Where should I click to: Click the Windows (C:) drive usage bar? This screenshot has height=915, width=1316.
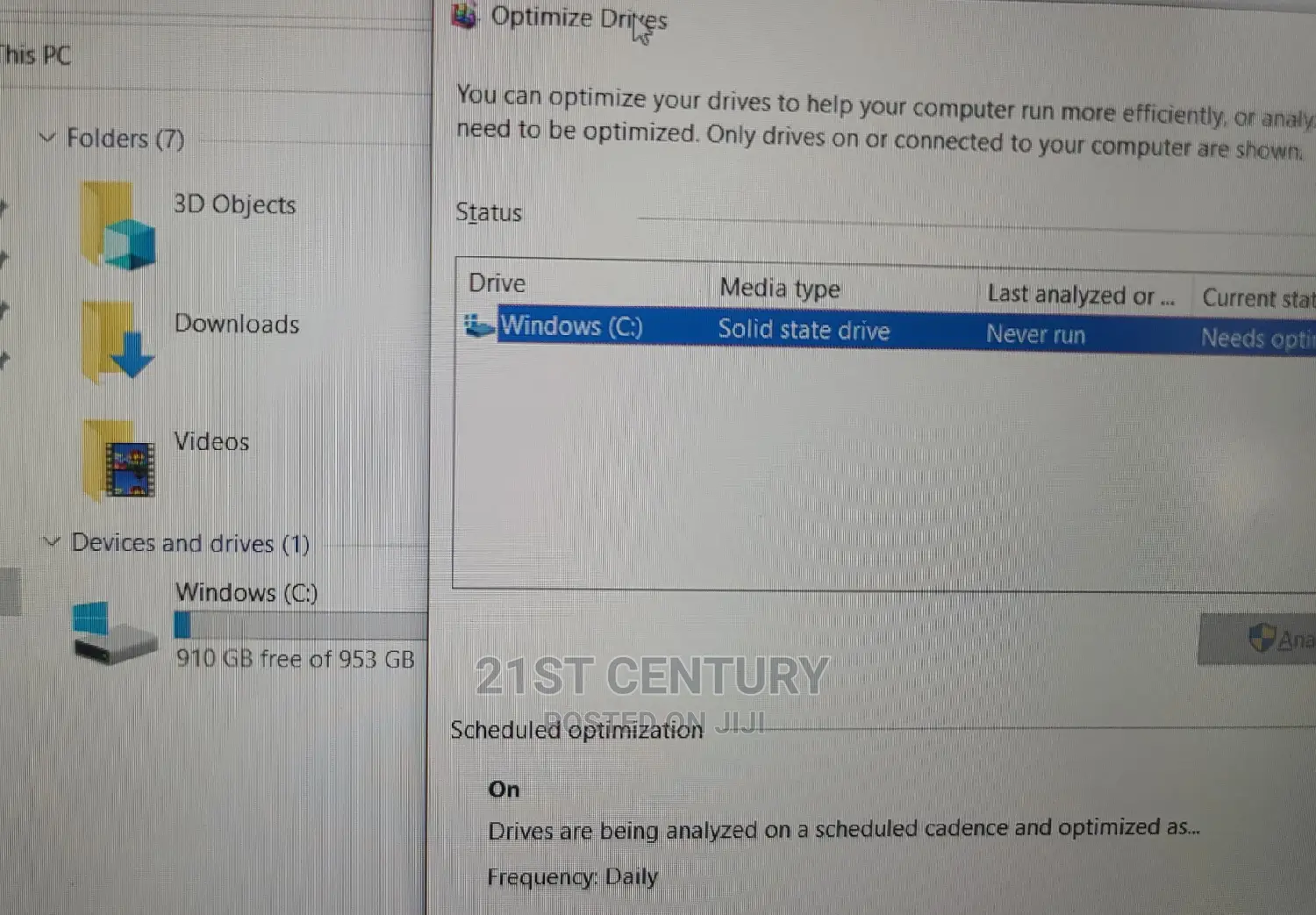tap(301, 625)
